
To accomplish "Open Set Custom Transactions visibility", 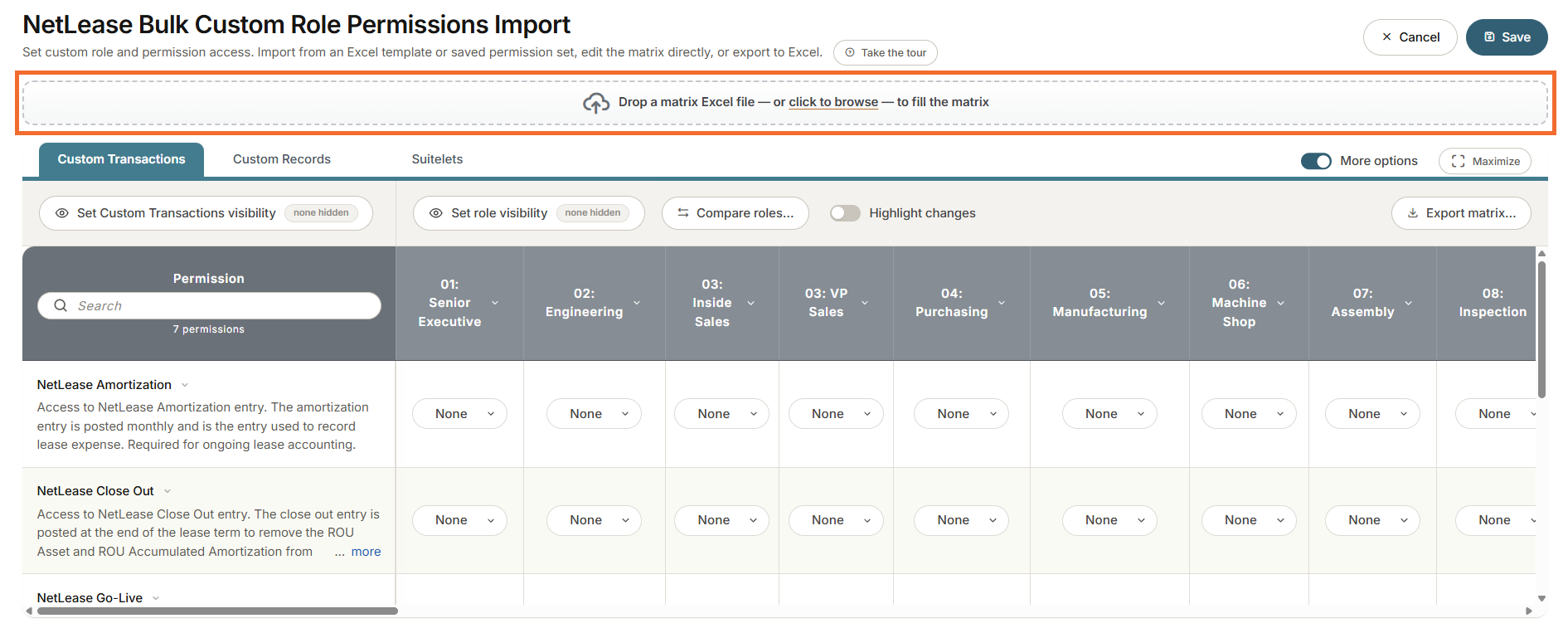I will pyautogui.click(x=206, y=213).
